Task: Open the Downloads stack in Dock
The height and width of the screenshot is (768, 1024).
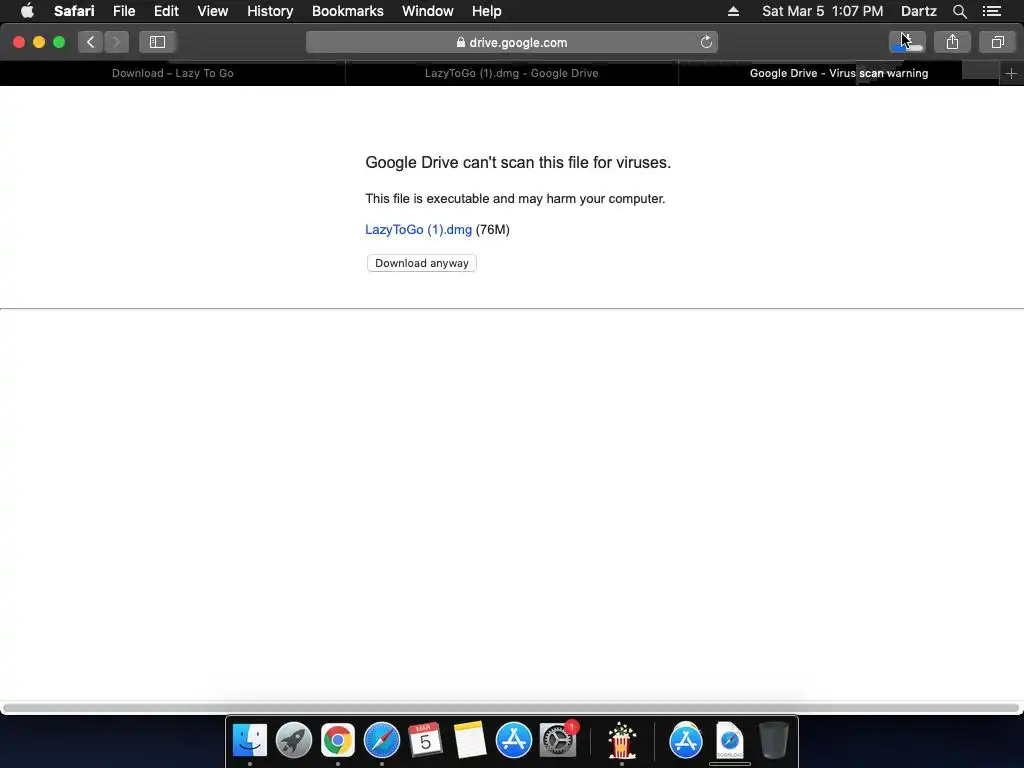Action: [x=729, y=741]
